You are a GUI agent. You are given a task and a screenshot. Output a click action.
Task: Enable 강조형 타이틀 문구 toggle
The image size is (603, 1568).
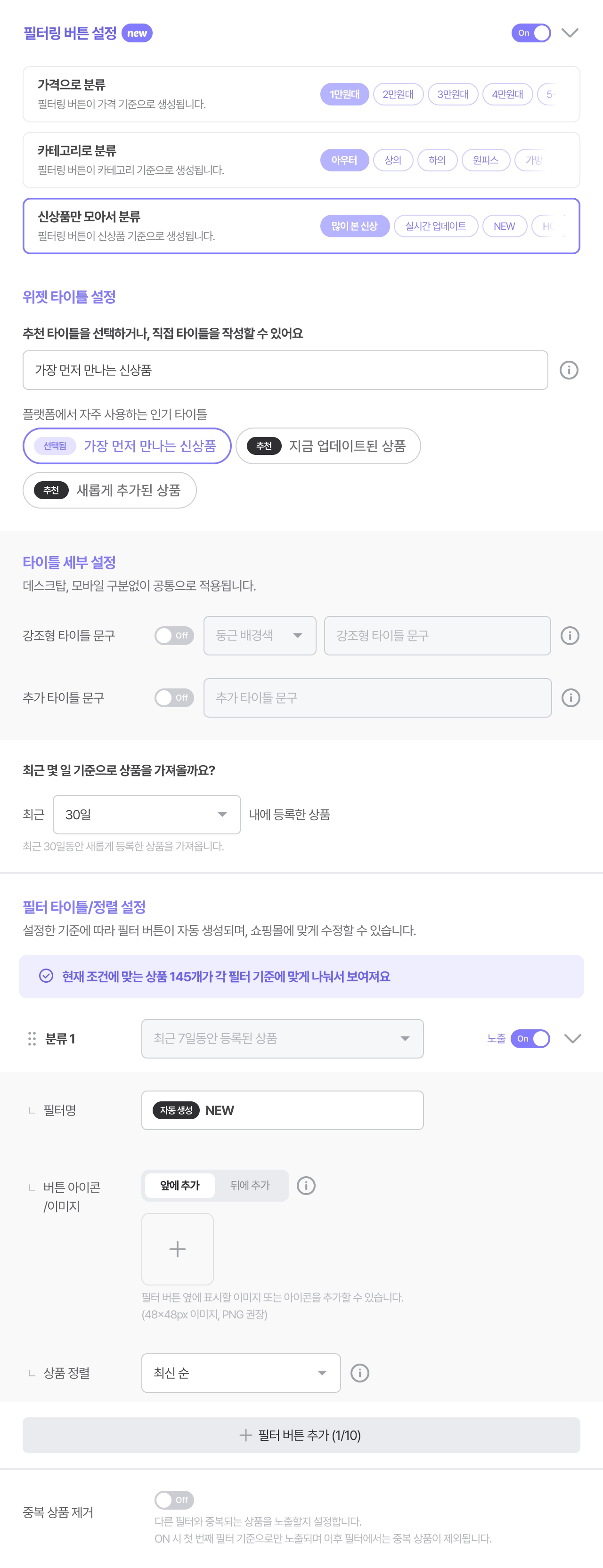[173, 636]
